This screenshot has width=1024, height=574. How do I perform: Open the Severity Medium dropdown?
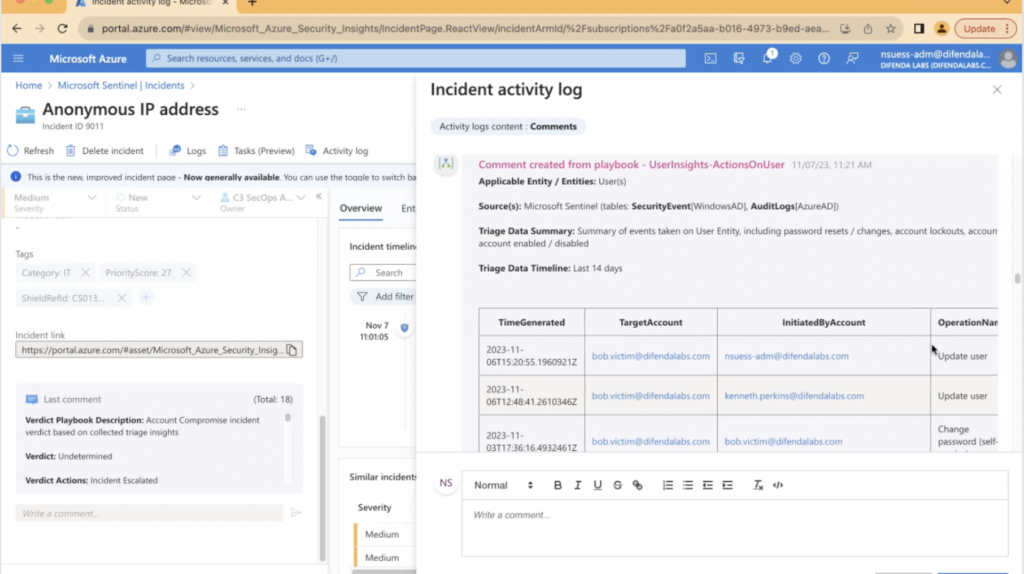pos(55,202)
